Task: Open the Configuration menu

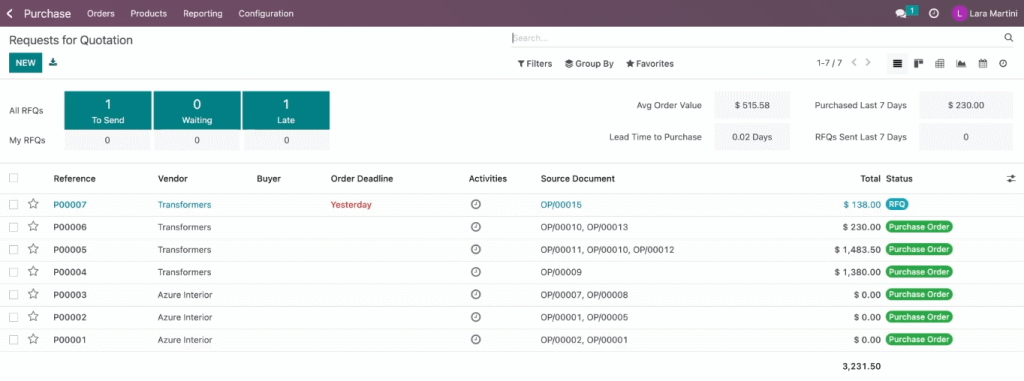Action: (x=266, y=13)
